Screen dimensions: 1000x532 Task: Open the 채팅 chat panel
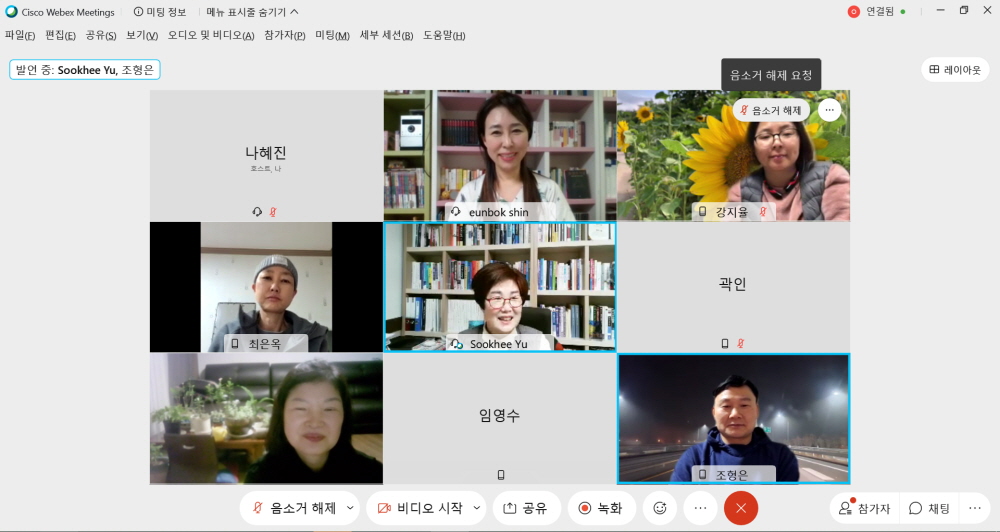click(x=929, y=508)
